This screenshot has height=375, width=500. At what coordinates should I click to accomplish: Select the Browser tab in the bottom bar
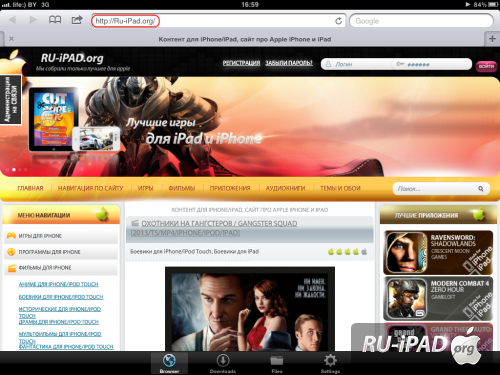(x=169, y=364)
